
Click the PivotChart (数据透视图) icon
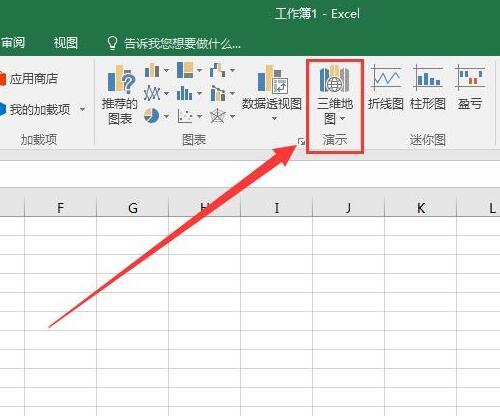(x=272, y=80)
